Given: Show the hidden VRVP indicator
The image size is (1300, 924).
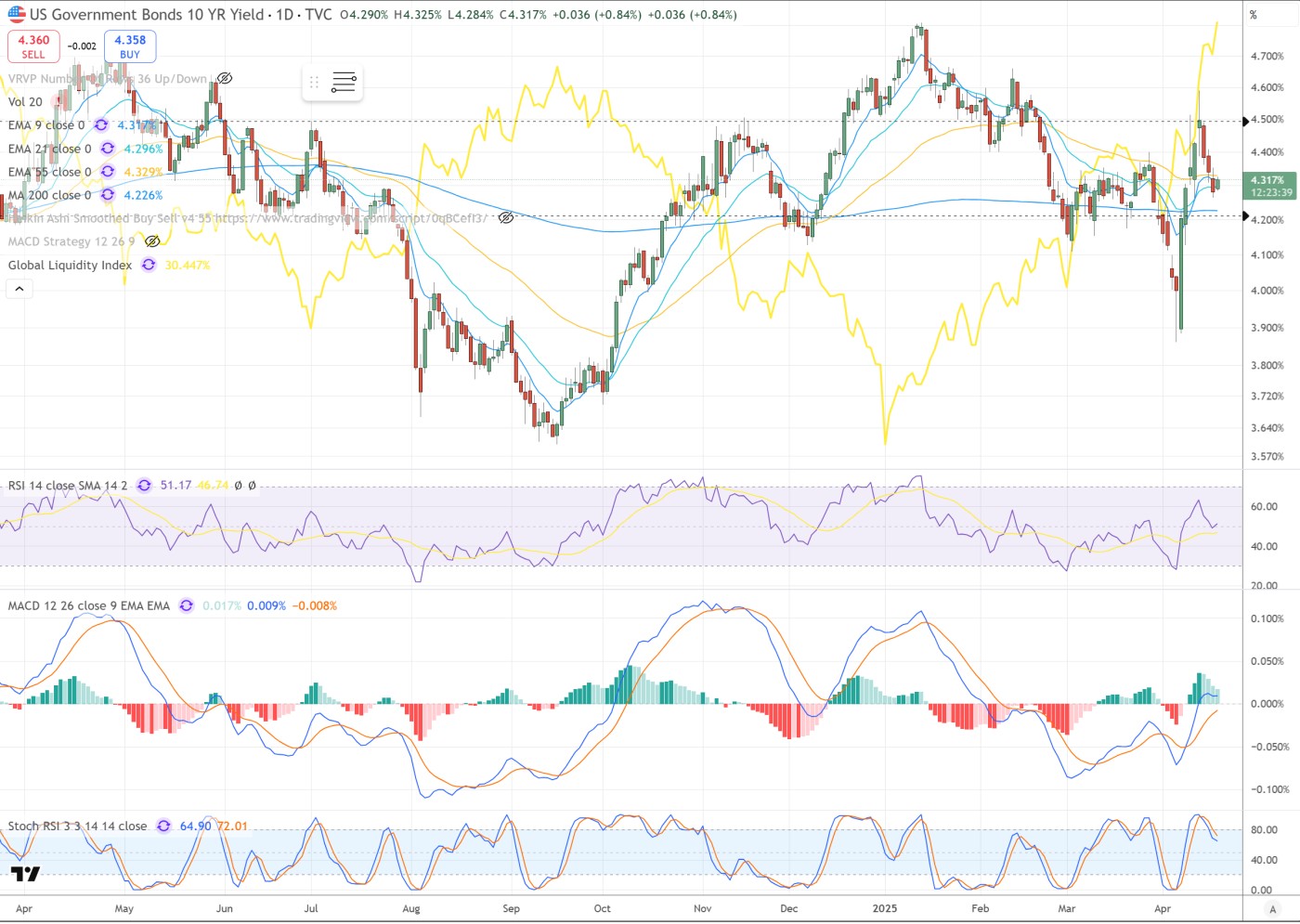Looking at the screenshot, I should coord(225,79).
